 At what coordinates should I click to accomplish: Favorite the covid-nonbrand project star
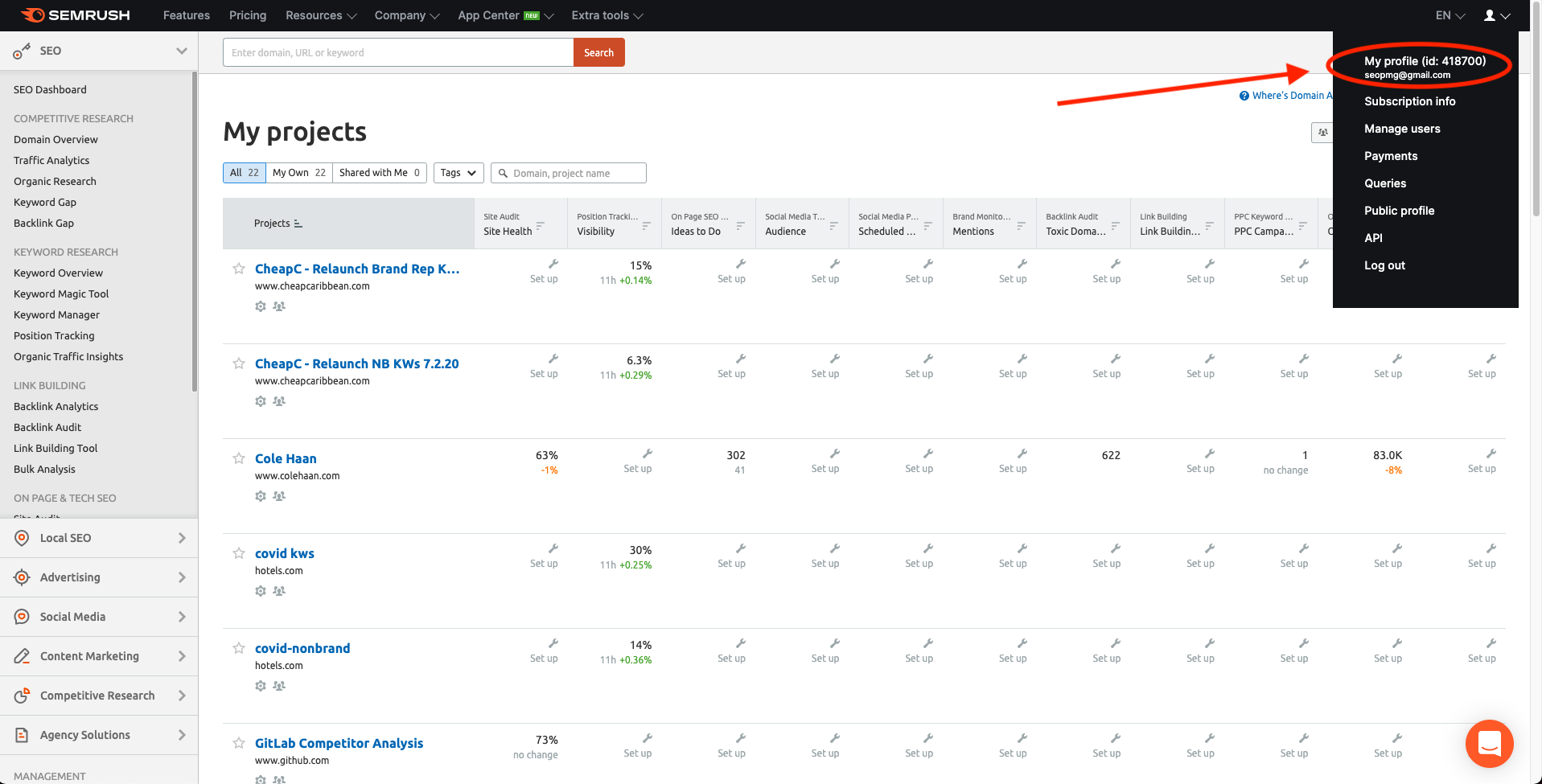pyautogui.click(x=239, y=648)
